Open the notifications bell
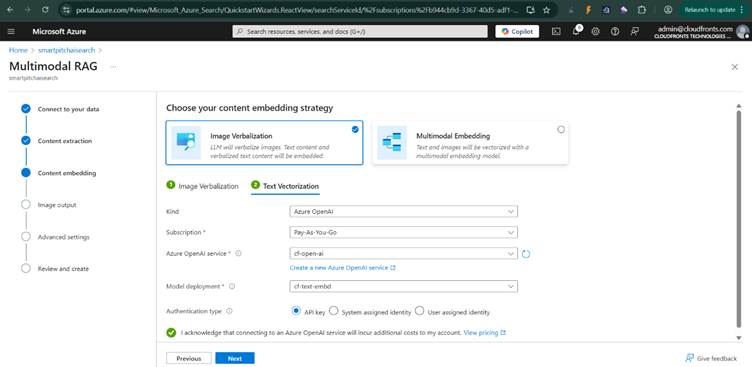 (x=576, y=31)
